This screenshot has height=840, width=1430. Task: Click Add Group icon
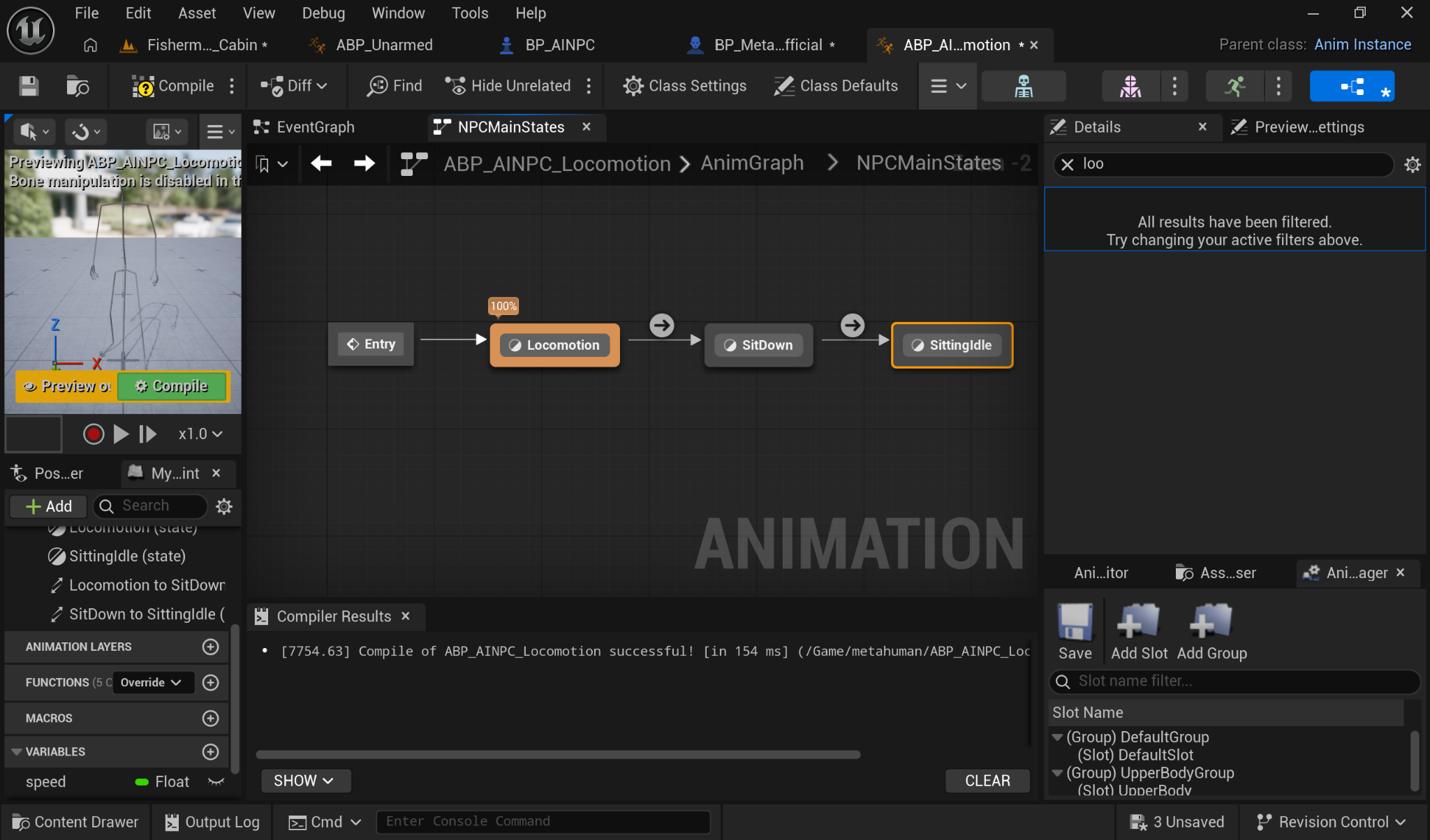[x=1211, y=632]
